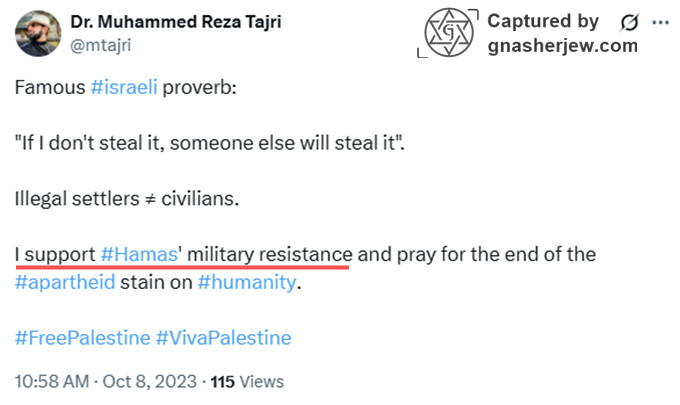
Task: Click the #VivaPalestine hashtag
Action: [223, 337]
